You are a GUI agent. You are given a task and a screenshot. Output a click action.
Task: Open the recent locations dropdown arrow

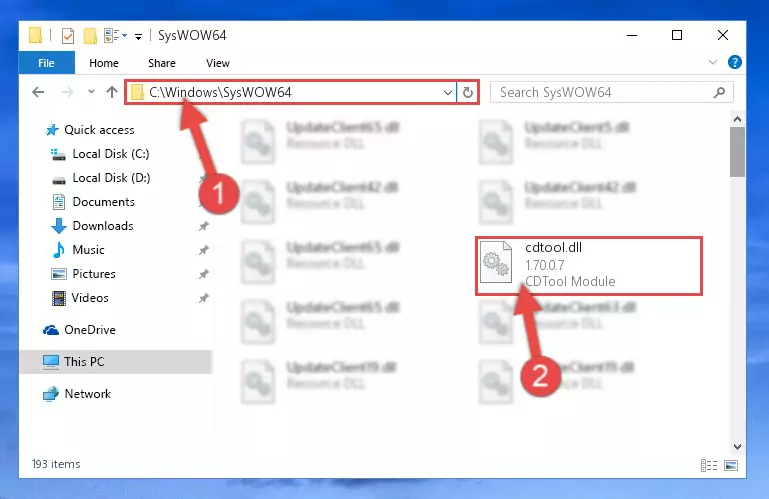point(91,91)
